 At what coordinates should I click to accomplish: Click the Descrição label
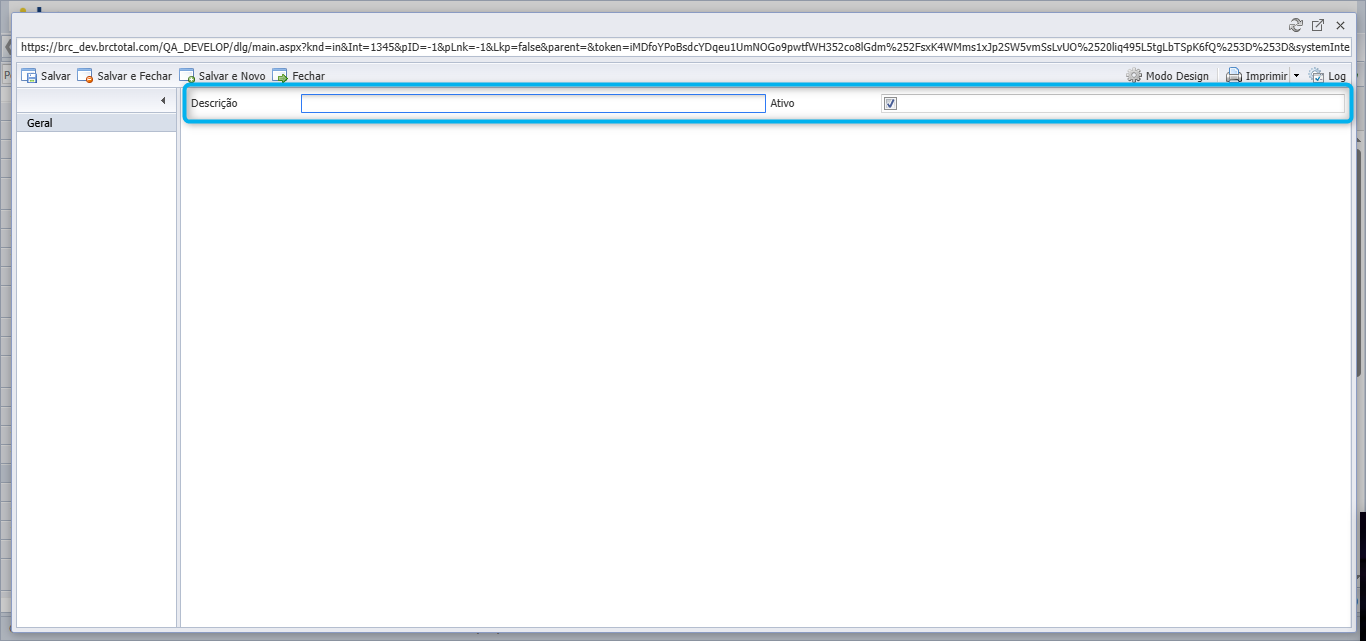(214, 103)
